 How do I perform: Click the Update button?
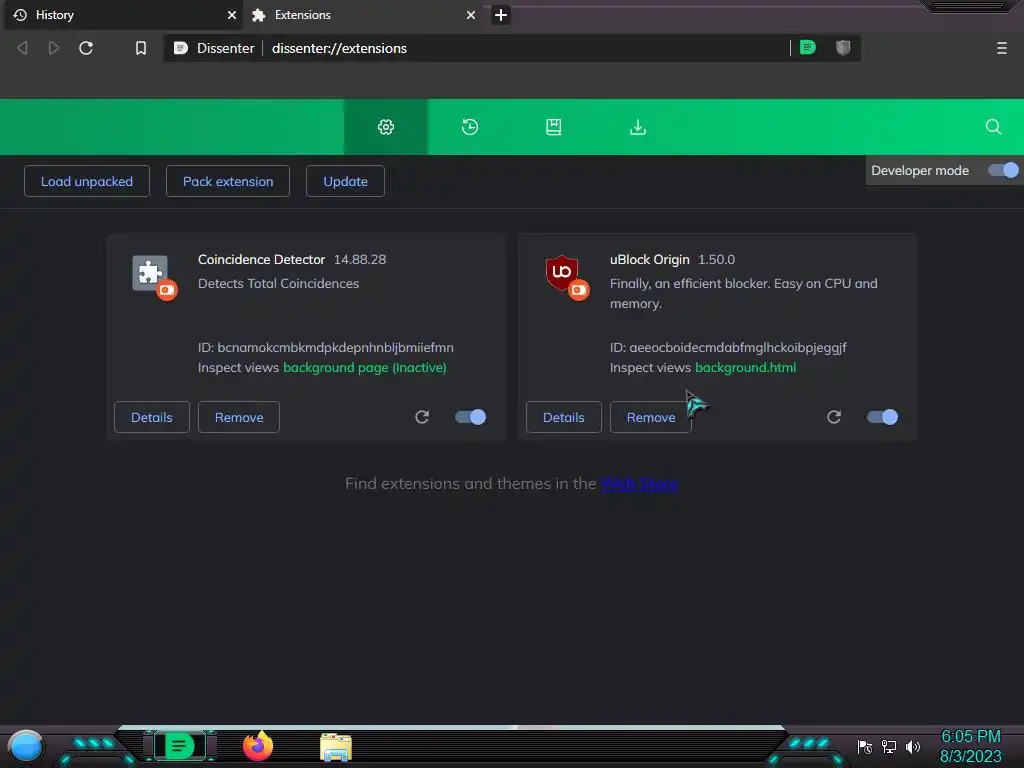345,181
